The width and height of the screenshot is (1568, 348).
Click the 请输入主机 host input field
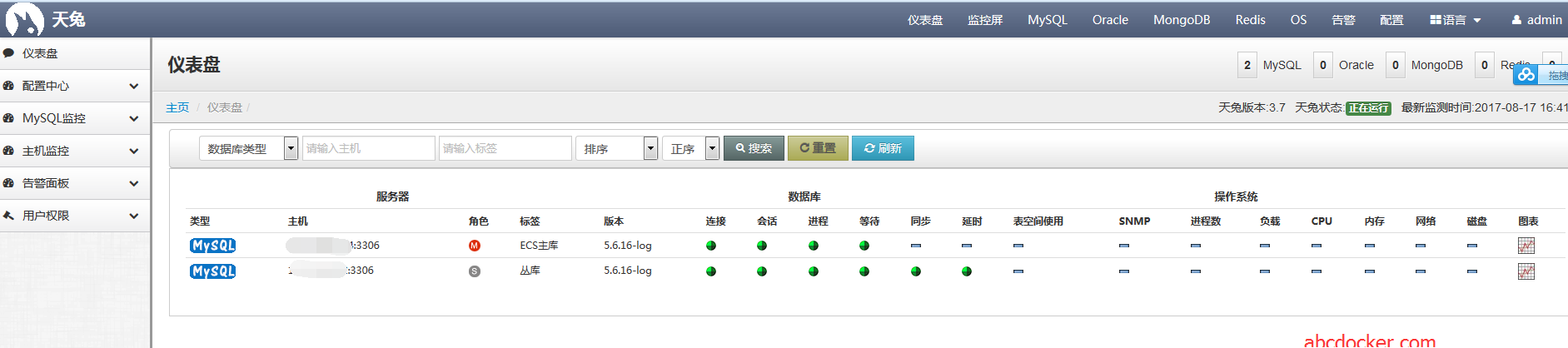pos(368,148)
